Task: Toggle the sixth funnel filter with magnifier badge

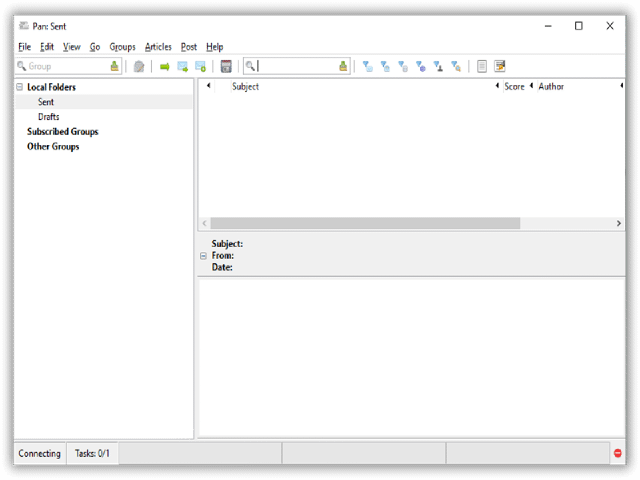Action: [456, 66]
